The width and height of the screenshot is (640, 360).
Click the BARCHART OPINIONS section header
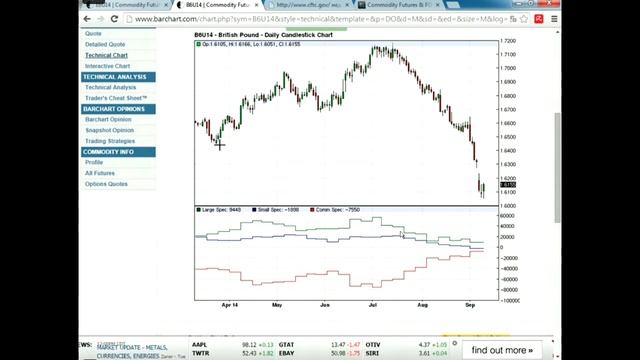click(118, 109)
